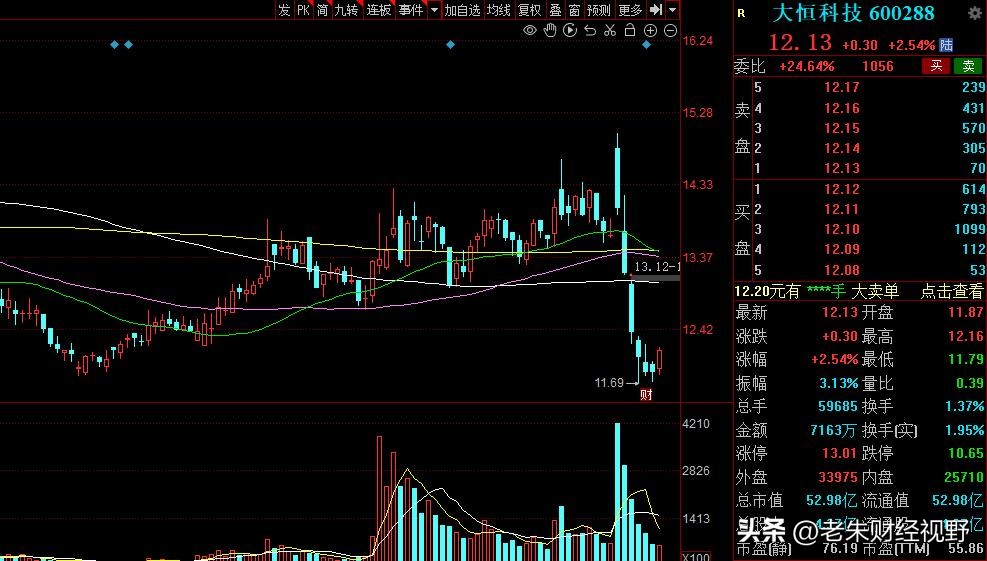Screen dimensions: 987x561
Task: Open the 事件 events menu
Action: (x=411, y=9)
